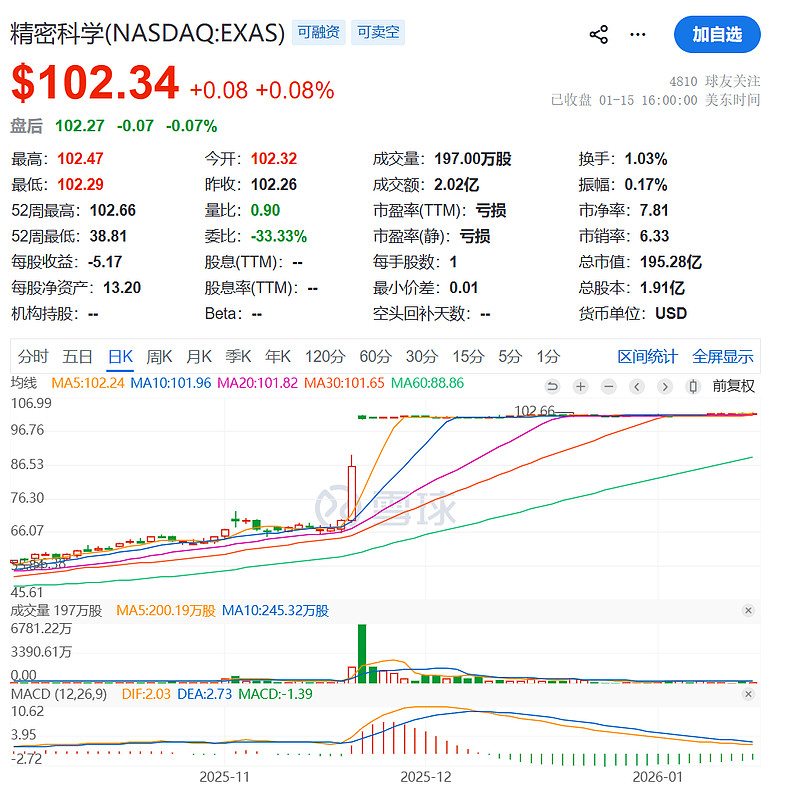Select the 月K chart tab
Viewport: 800px width, 795px height.
click(x=198, y=356)
